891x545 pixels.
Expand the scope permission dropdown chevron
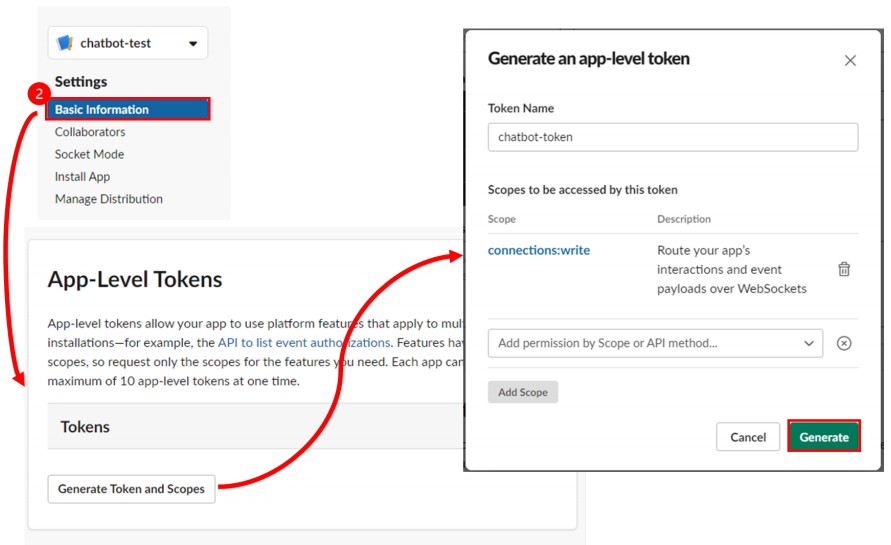tap(809, 343)
